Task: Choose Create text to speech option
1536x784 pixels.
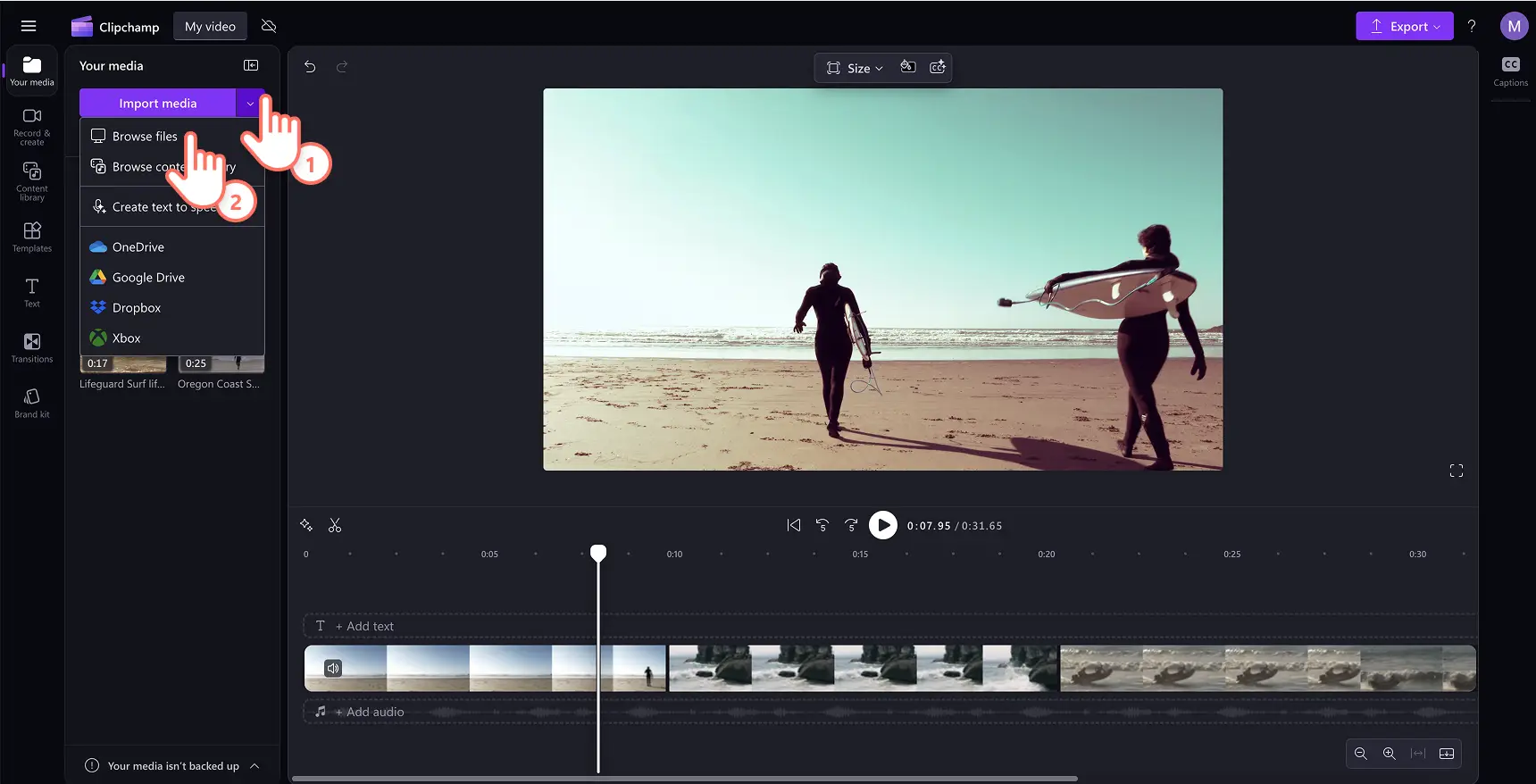Action: pyautogui.click(x=172, y=207)
